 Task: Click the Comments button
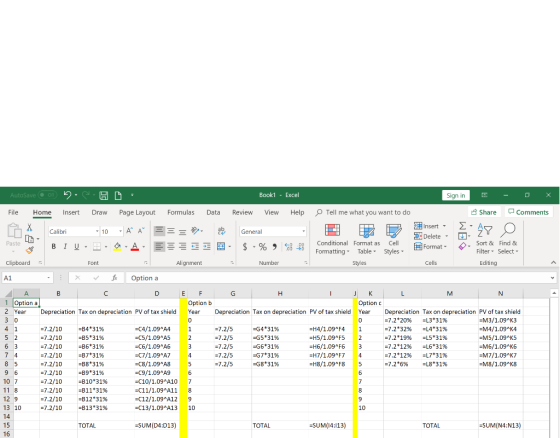pyautogui.click(x=529, y=212)
